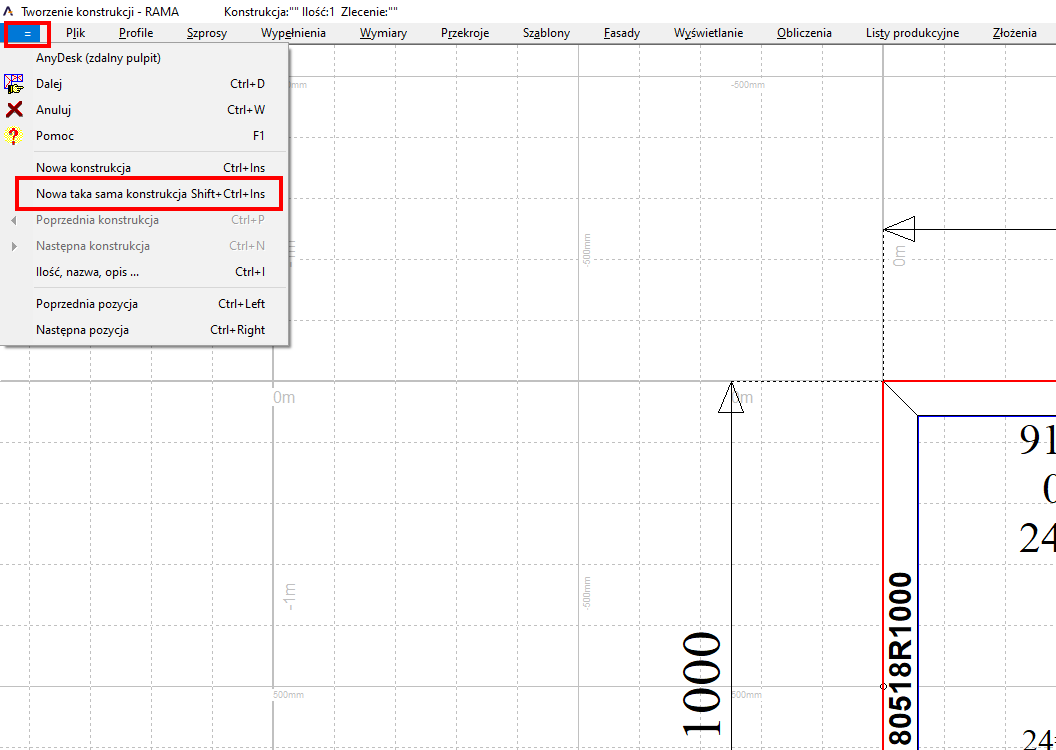Expand the Szprosy menu
This screenshot has width=1056, height=750.
point(206,33)
